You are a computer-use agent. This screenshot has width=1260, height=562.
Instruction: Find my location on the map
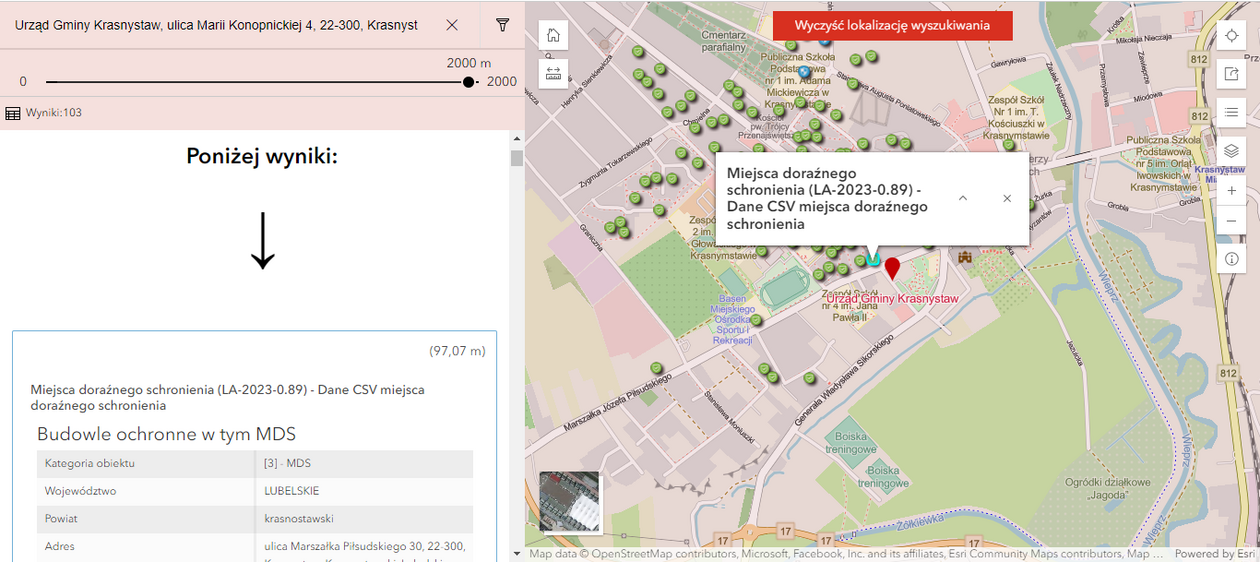[1231, 35]
